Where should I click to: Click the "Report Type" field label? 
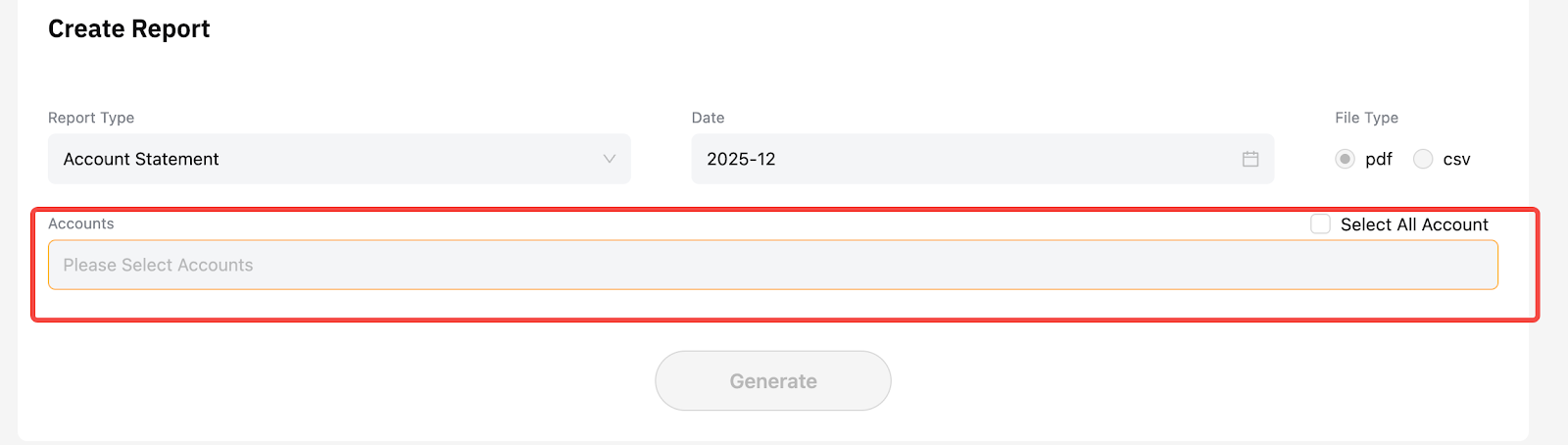[x=91, y=118]
